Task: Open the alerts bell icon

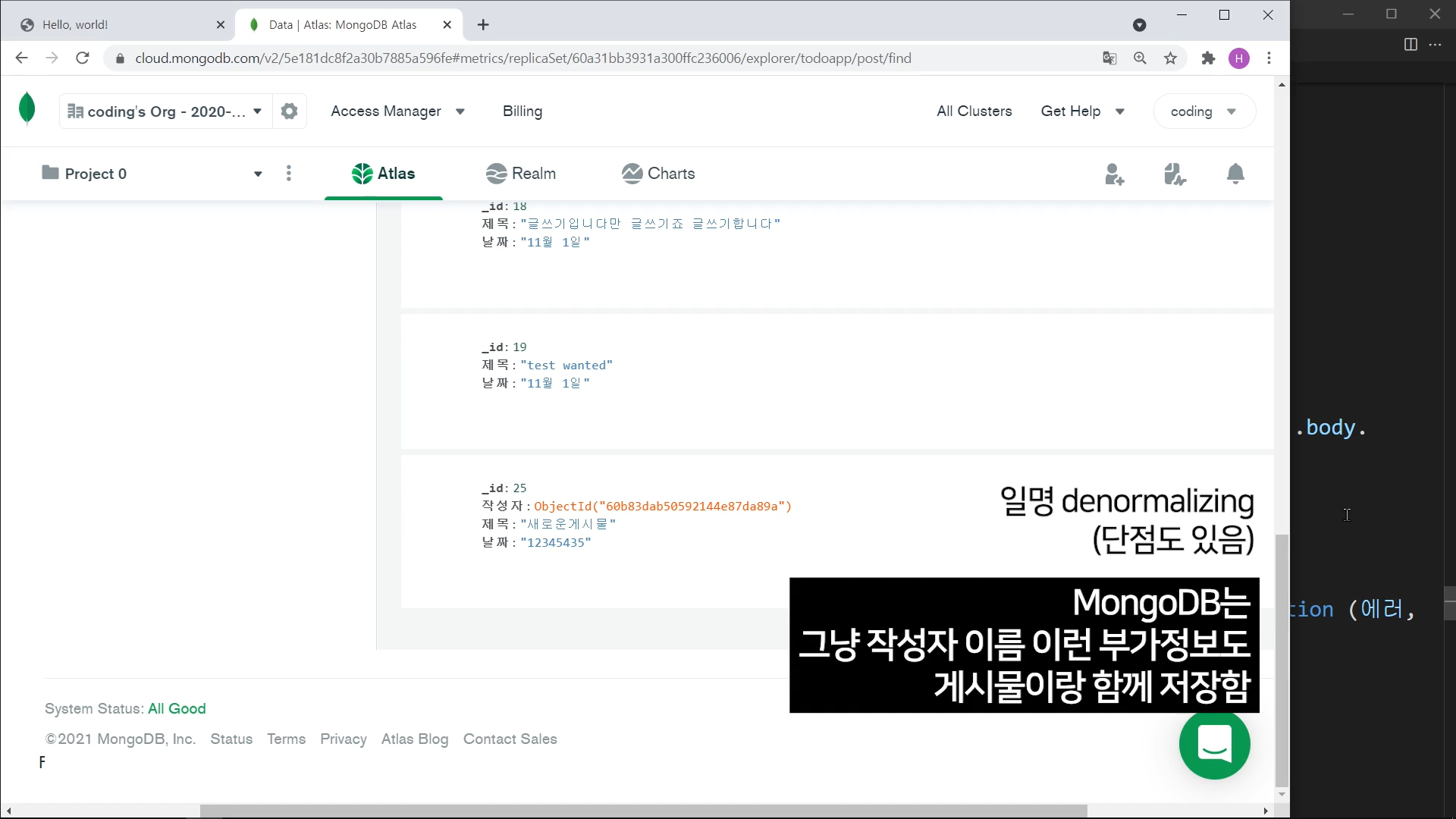Action: click(1235, 174)
